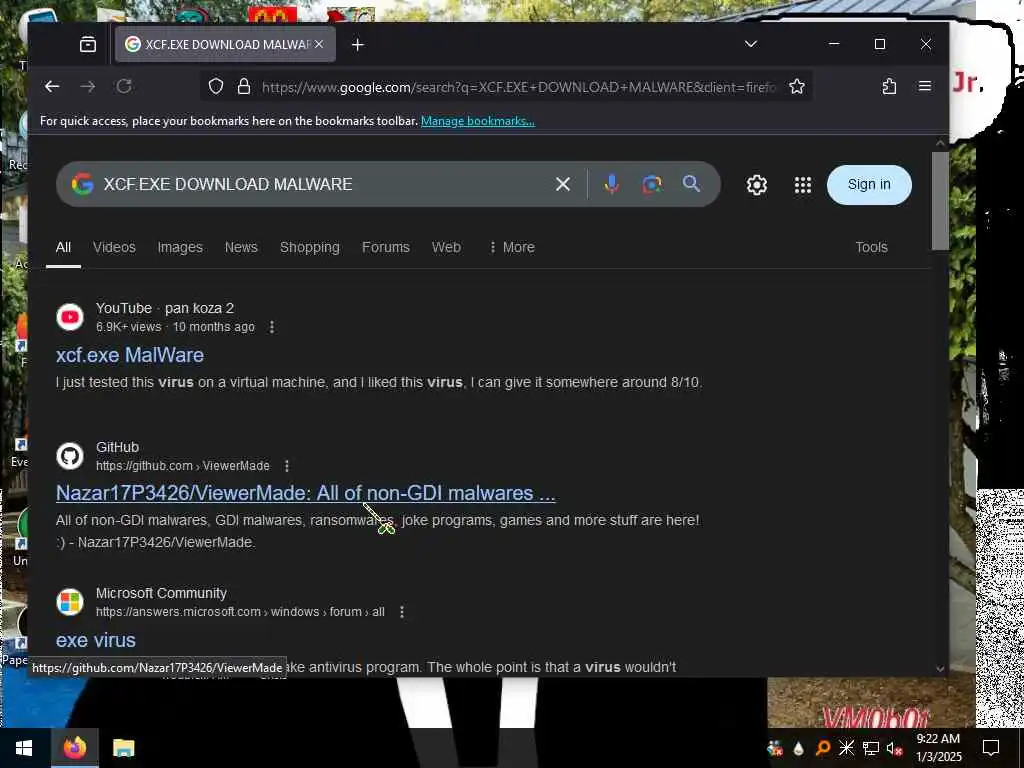Open Nazar17P3426/ViewerMade GitHub result
This screenshot has width=1024, height=768.
(x=306, y=493)
